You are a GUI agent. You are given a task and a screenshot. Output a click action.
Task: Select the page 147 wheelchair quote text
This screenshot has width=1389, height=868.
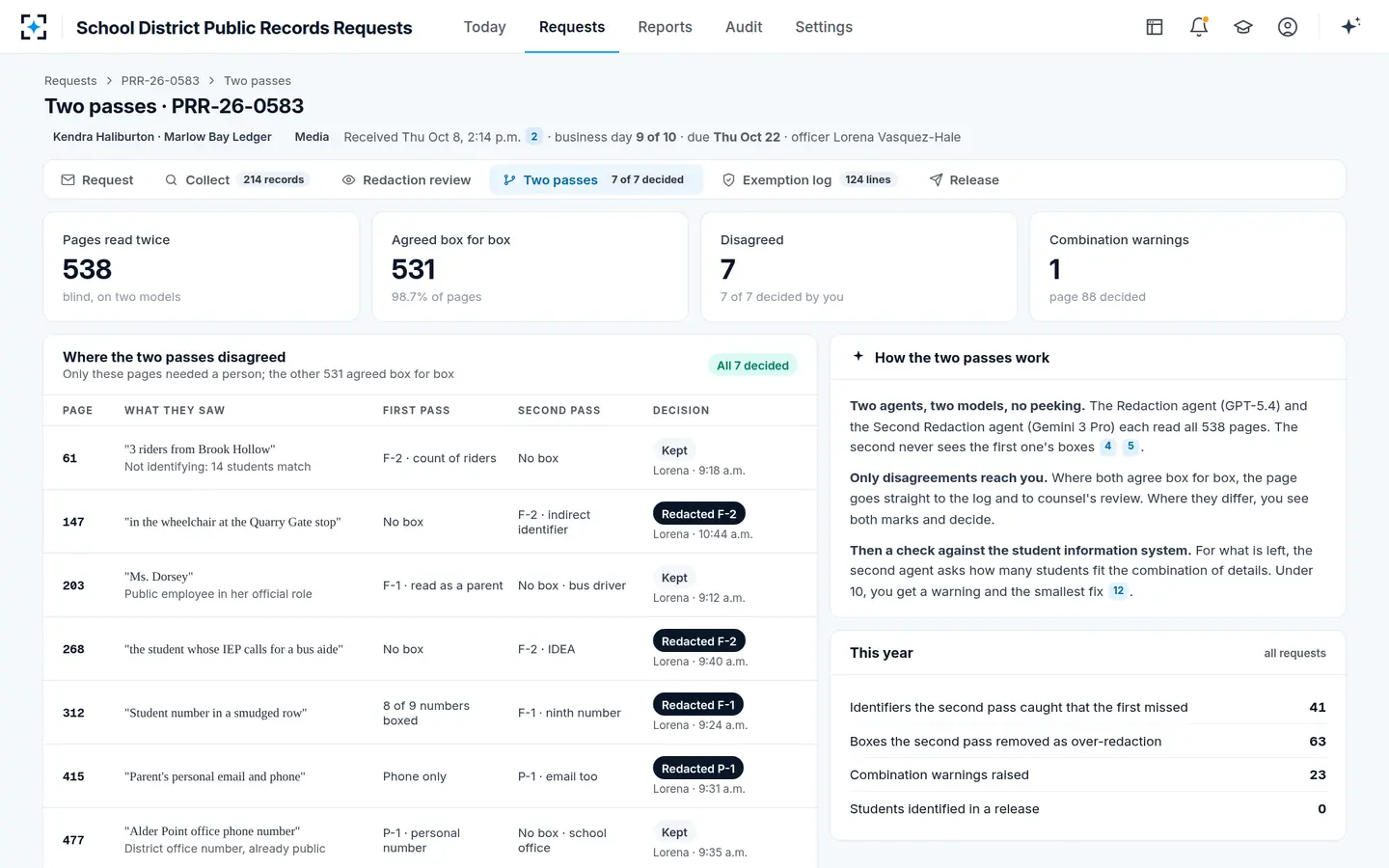232,522
